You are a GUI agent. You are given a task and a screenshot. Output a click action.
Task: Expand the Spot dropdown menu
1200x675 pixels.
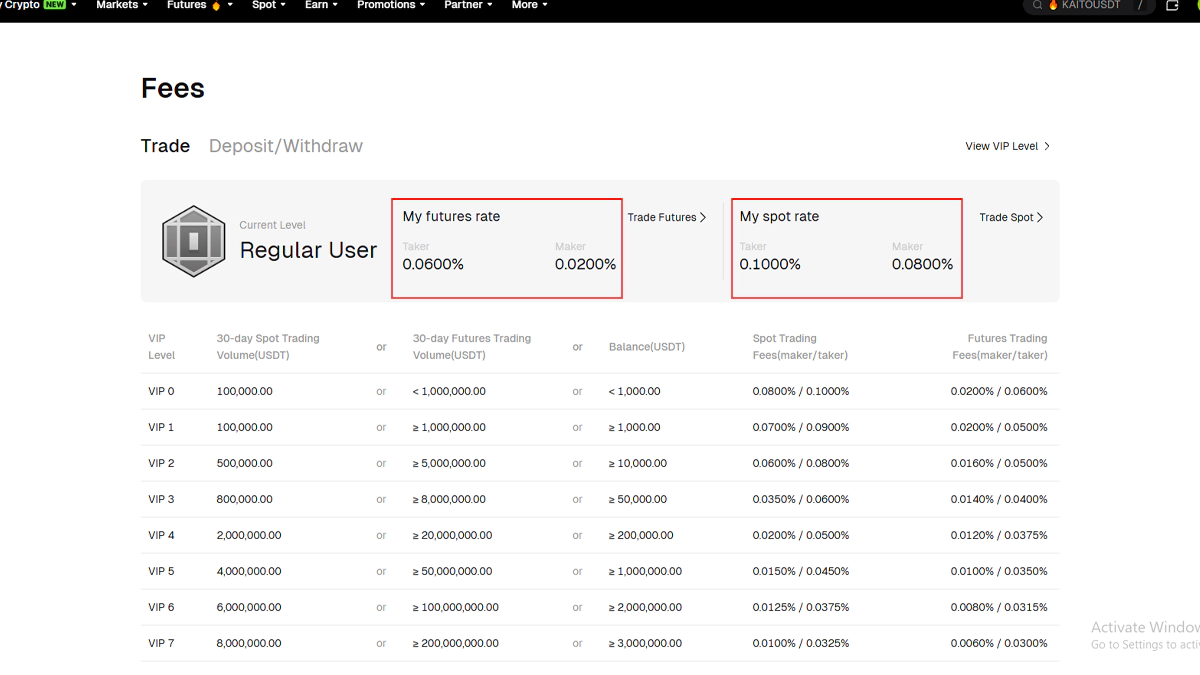click(268, 5)
